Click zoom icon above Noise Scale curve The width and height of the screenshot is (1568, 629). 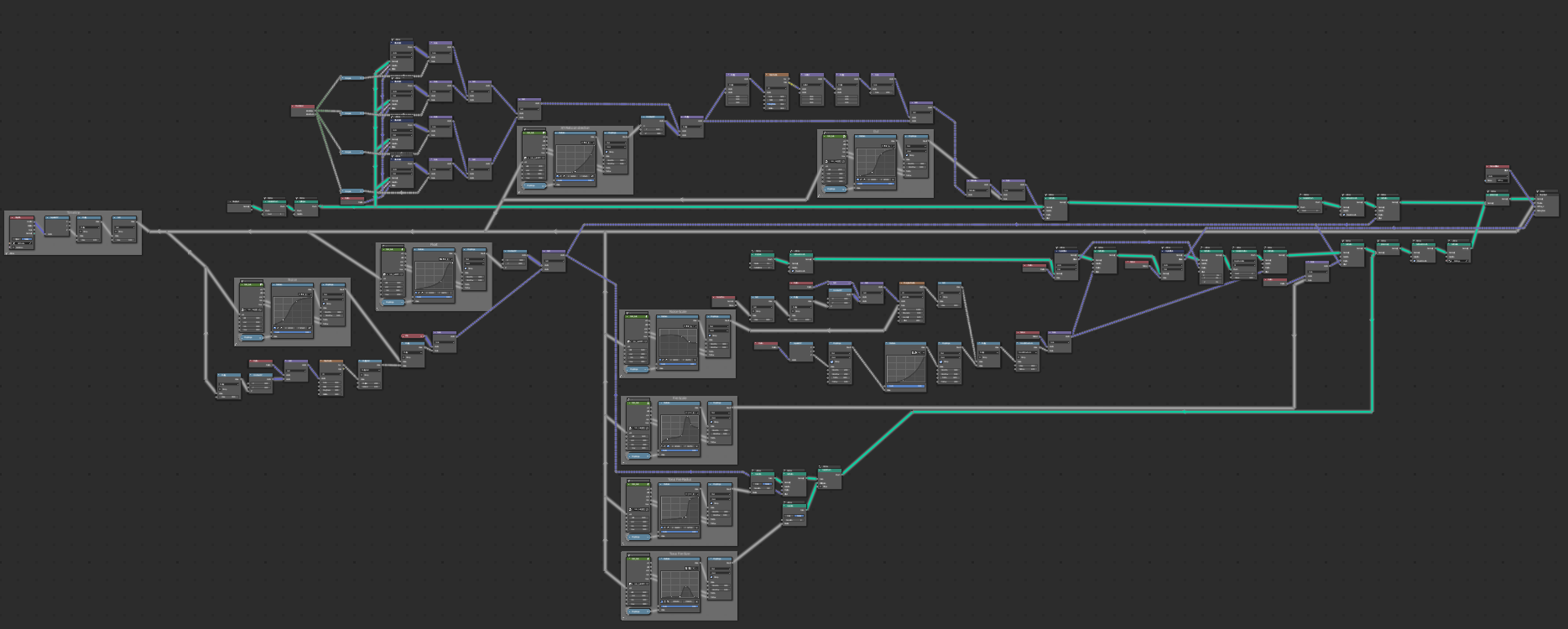point(684,326)
